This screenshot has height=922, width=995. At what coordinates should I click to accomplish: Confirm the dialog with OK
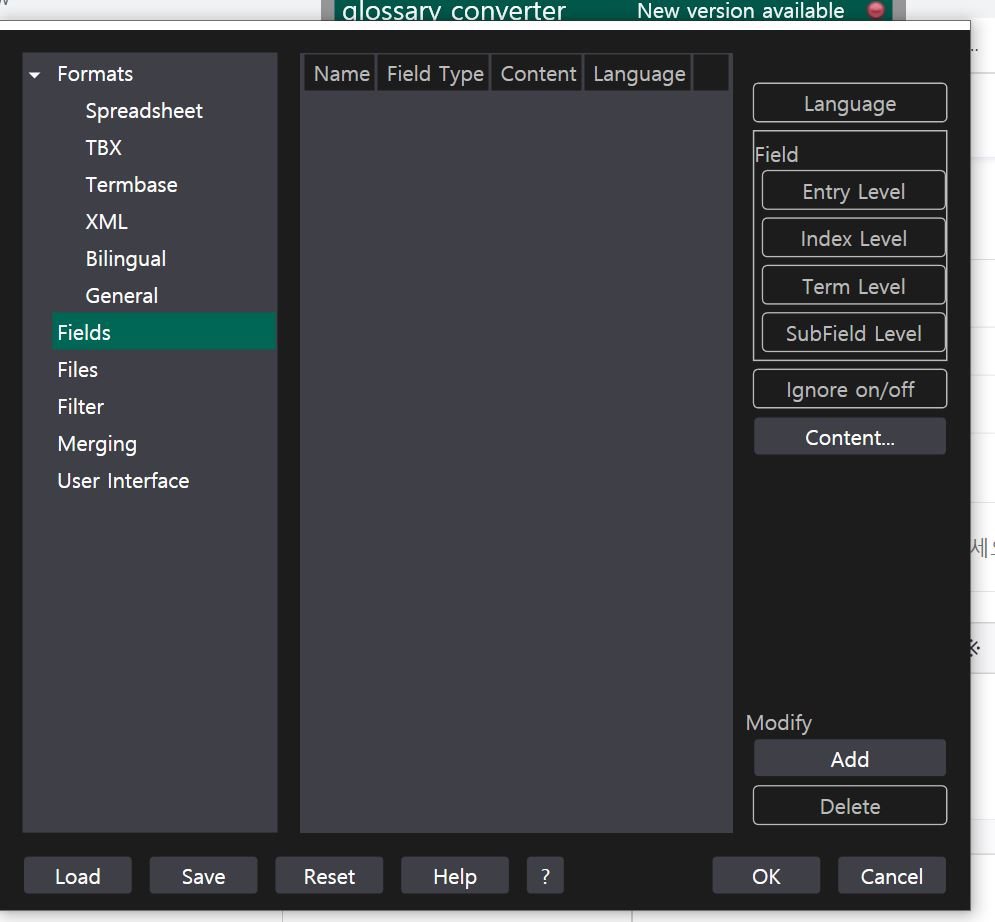coord(765,877)
